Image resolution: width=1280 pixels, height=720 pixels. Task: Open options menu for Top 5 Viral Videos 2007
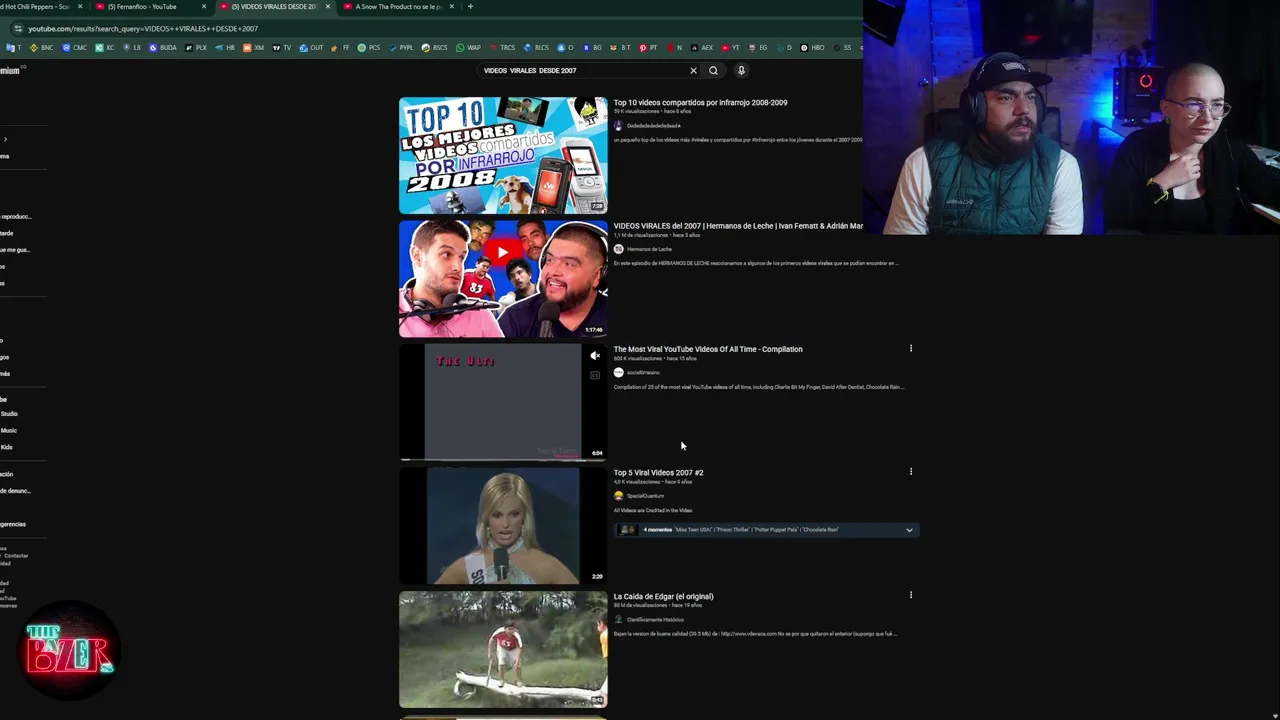[910, 471]
